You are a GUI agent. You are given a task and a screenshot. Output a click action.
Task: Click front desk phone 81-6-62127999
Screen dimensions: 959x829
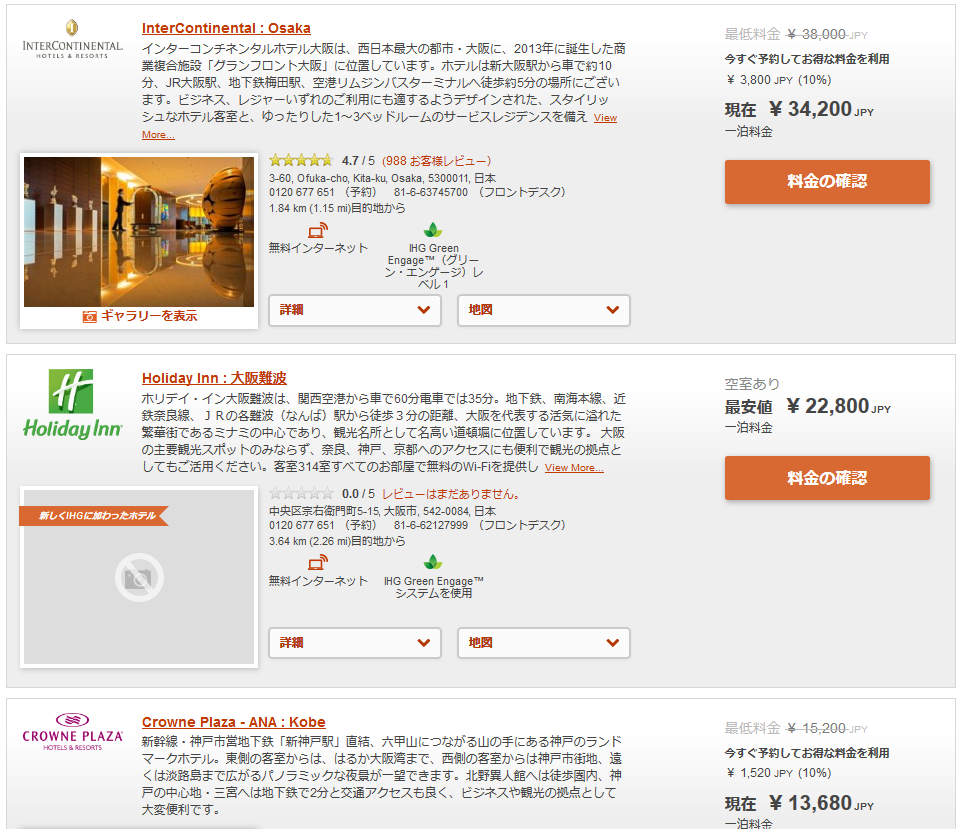[431, 526]
